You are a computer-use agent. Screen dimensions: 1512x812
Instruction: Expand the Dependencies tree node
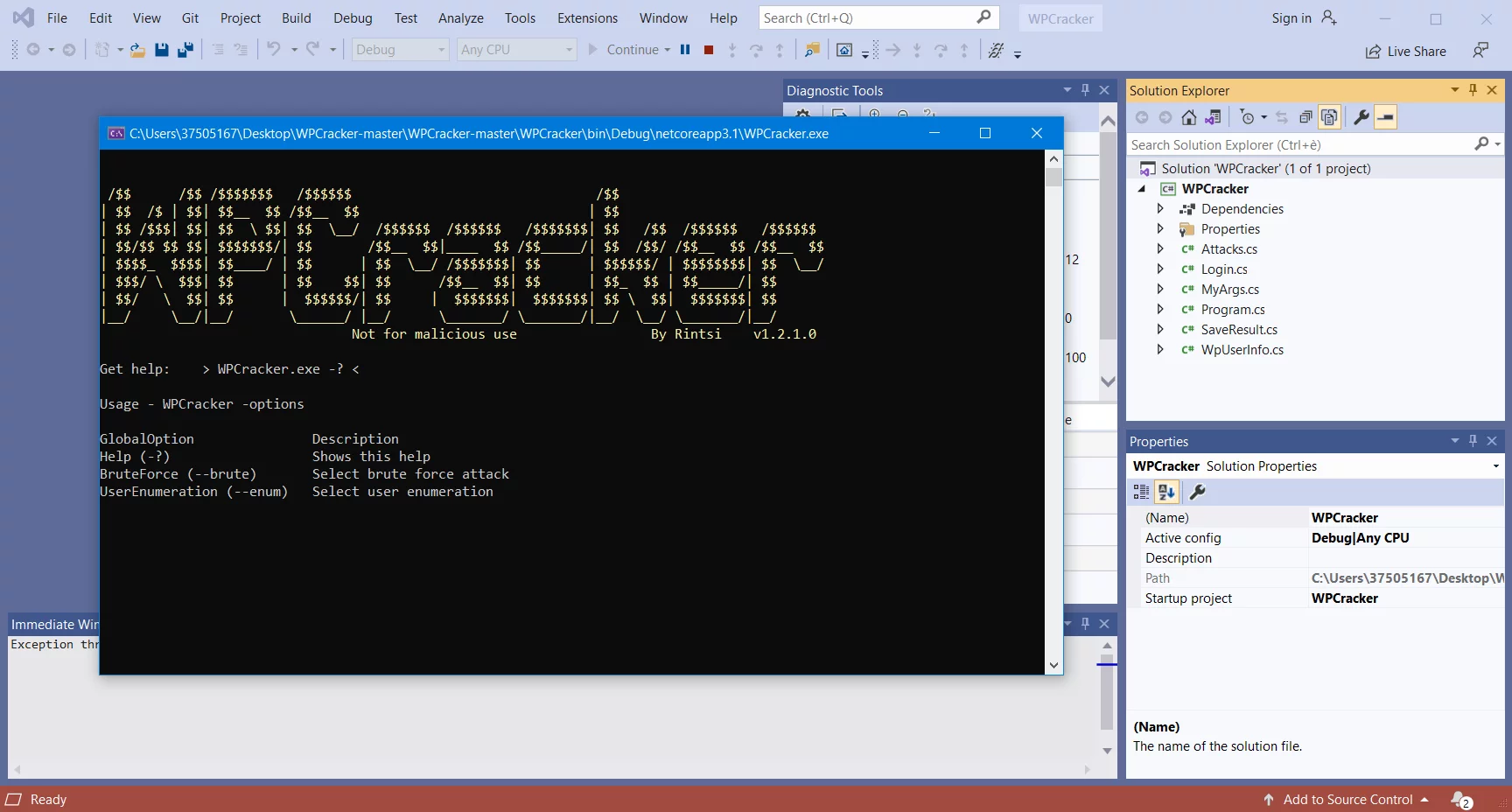click(x=1160, y=209)
